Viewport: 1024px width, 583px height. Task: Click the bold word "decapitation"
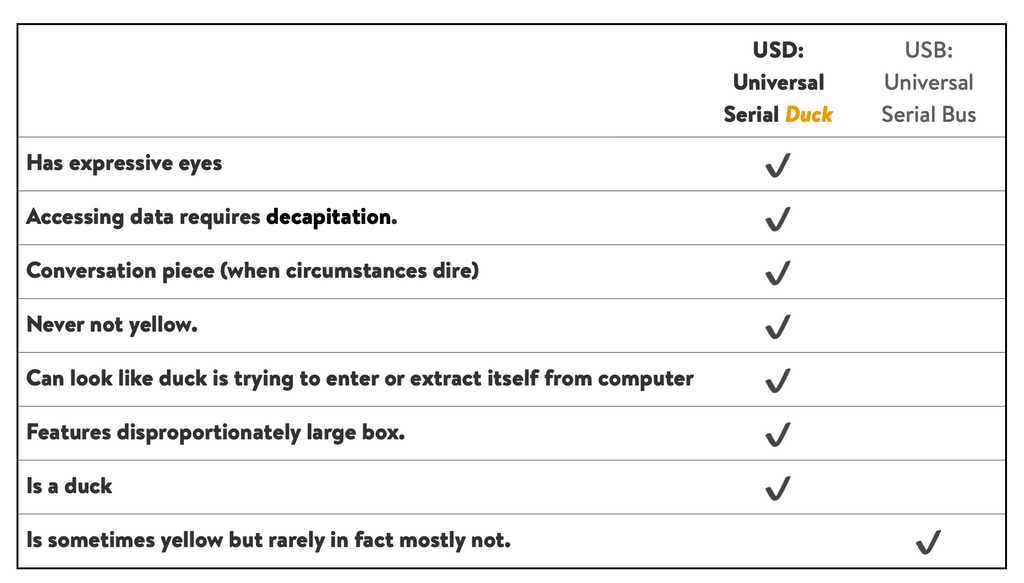pyautogui.click(x=331, y=217)
